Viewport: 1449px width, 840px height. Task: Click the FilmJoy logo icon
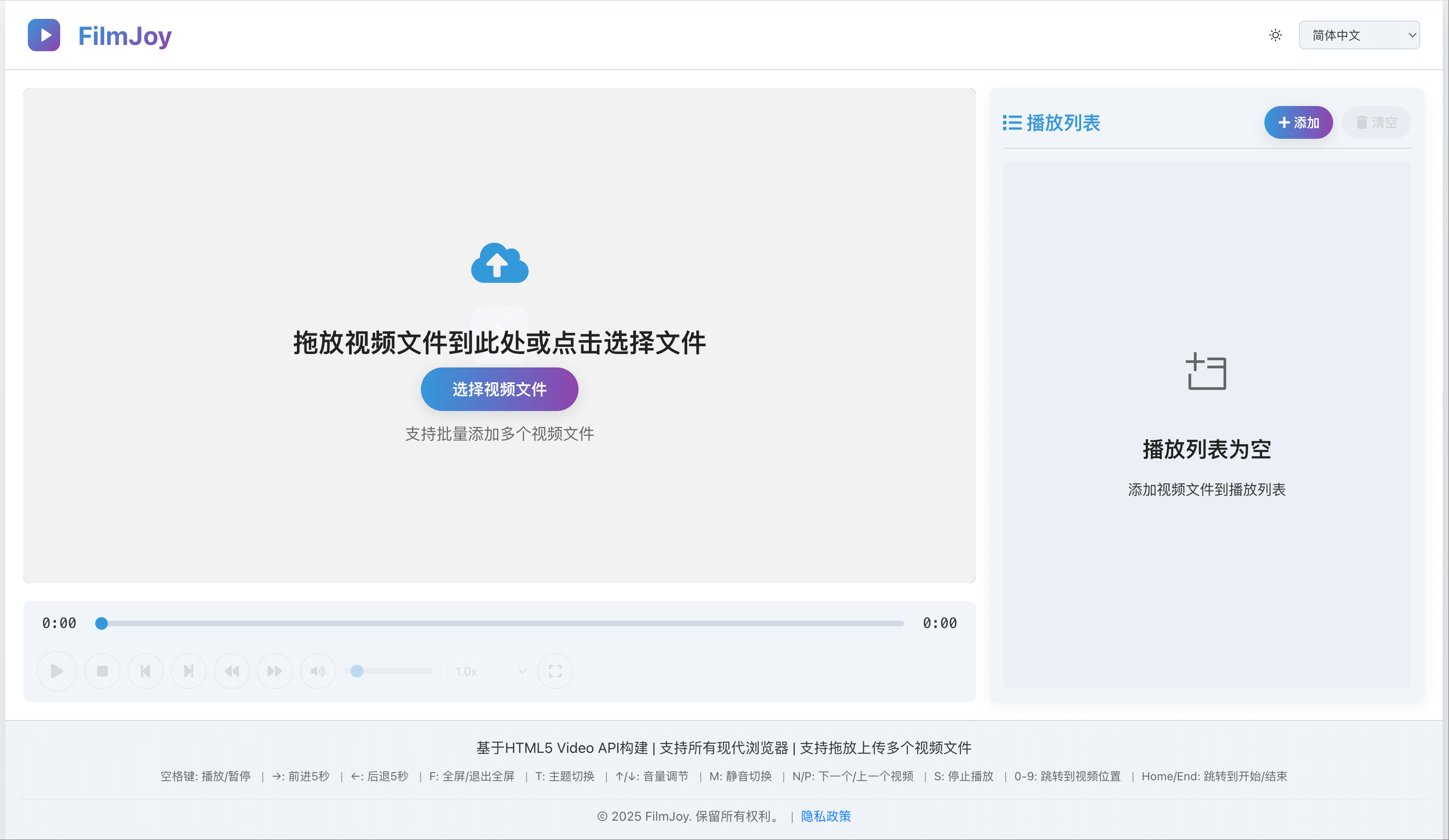tap(44, 35)
